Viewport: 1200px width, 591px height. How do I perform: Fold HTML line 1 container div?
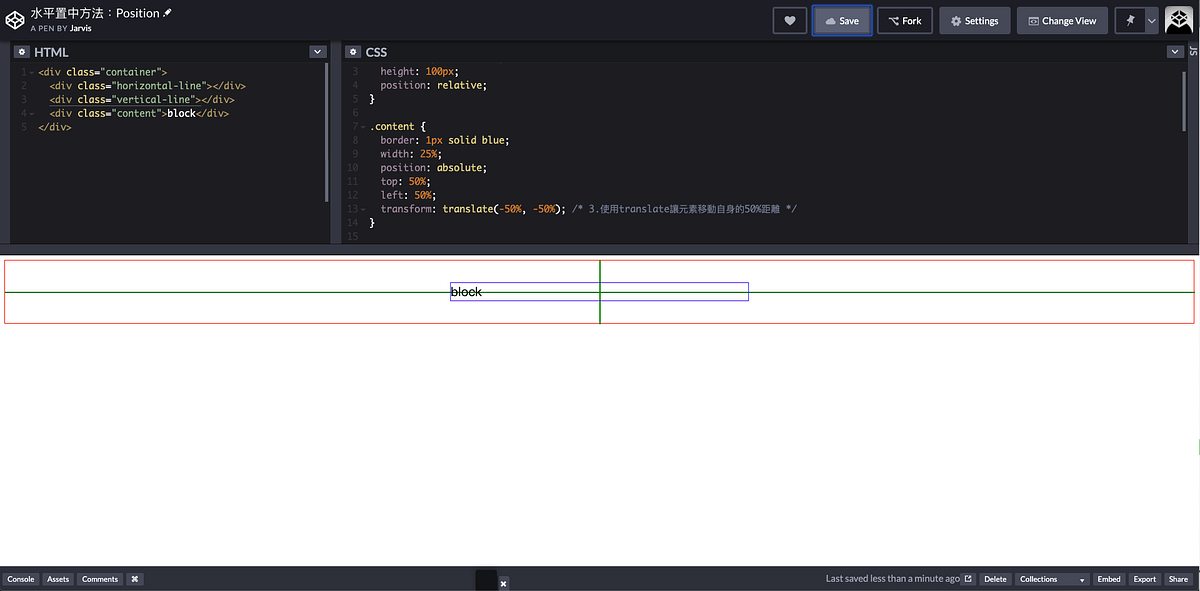pyautogui.click(x=32, y=72)
